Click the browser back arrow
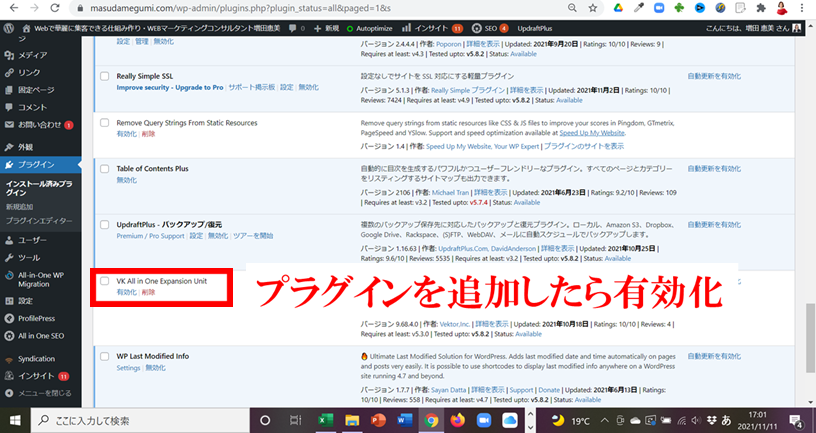The height and width of the screenshot is (433, 816). [x=14, y=8]
